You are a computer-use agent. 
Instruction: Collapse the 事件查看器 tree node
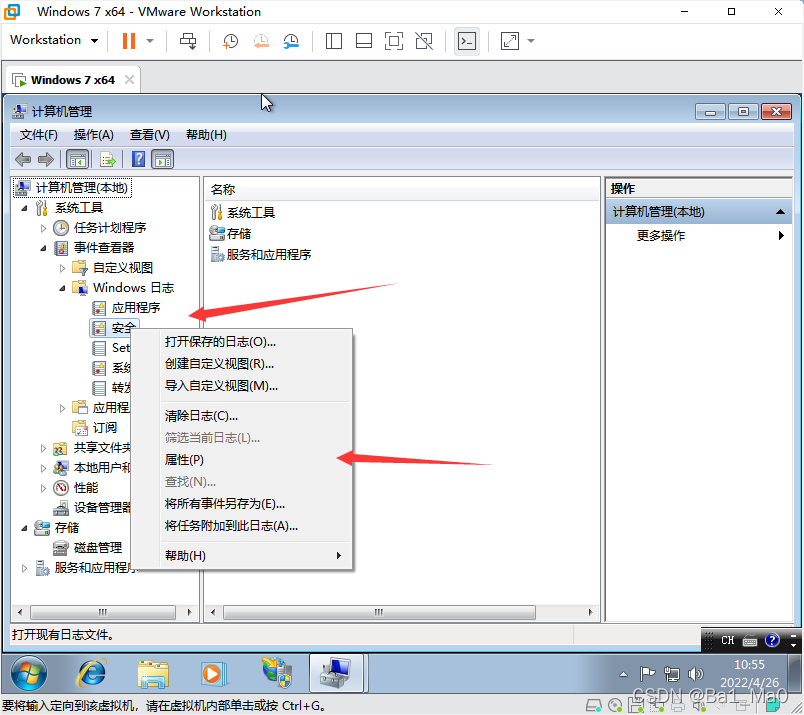coord(44,248)
